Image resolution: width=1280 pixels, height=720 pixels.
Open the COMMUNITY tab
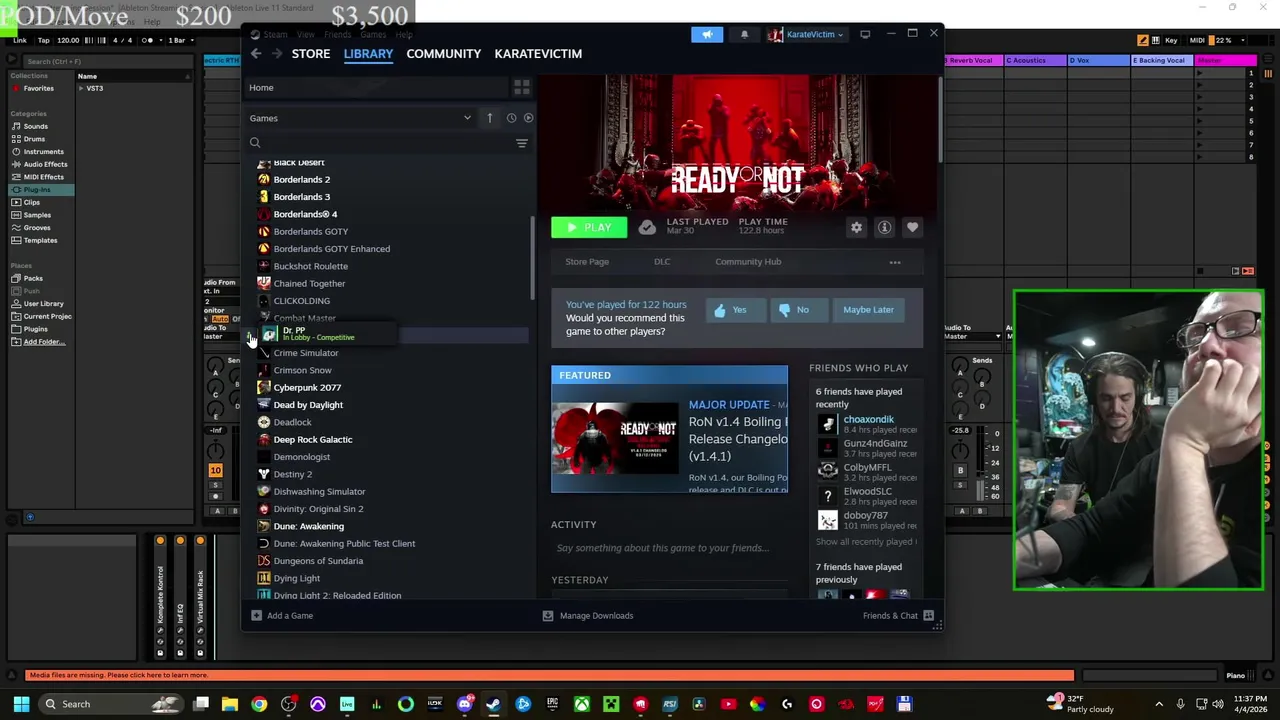(x=443, y=53)
